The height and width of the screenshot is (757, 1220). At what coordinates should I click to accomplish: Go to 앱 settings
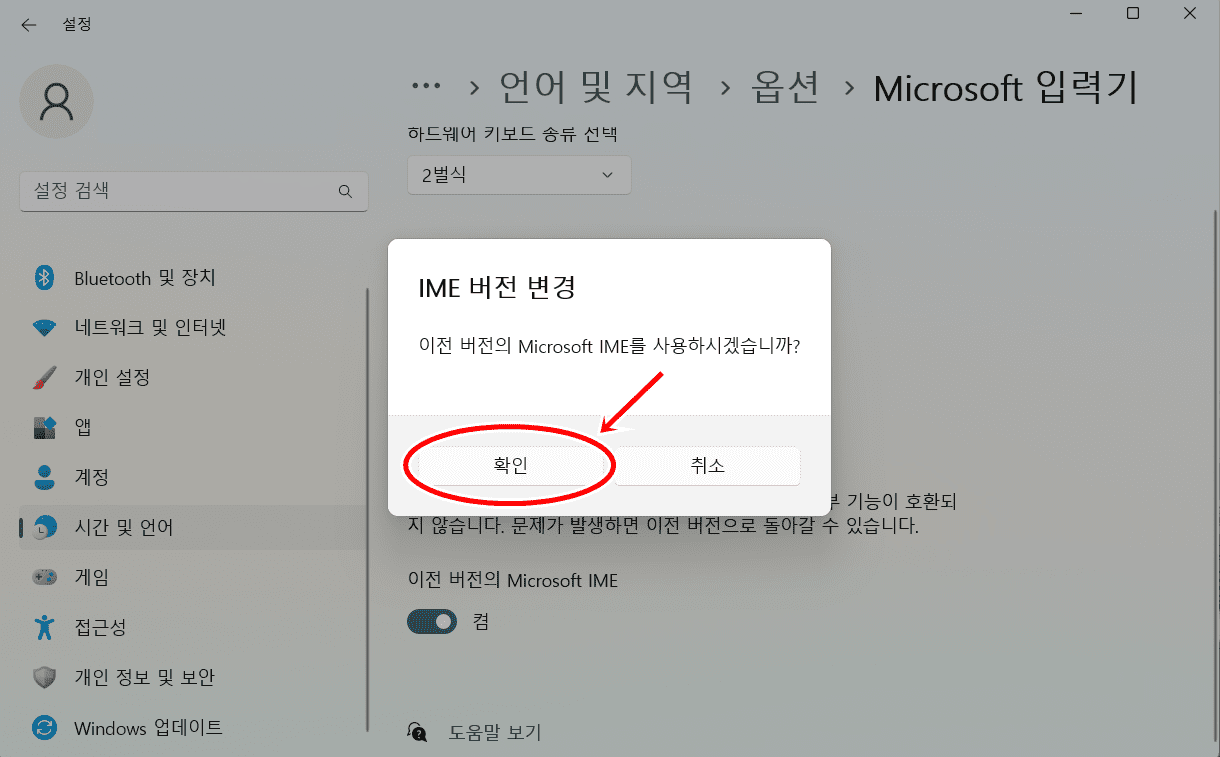[x=193, y=428]
